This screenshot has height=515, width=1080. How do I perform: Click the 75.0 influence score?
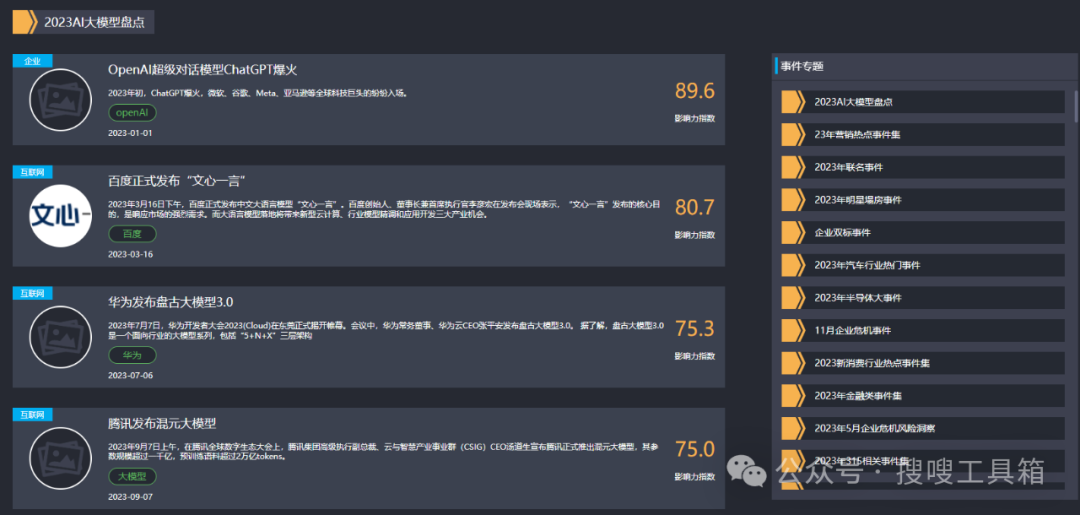pos(694,450)
